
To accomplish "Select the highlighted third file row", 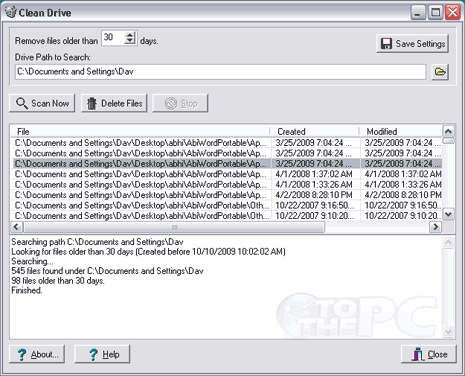I will (x=227, y=164).
